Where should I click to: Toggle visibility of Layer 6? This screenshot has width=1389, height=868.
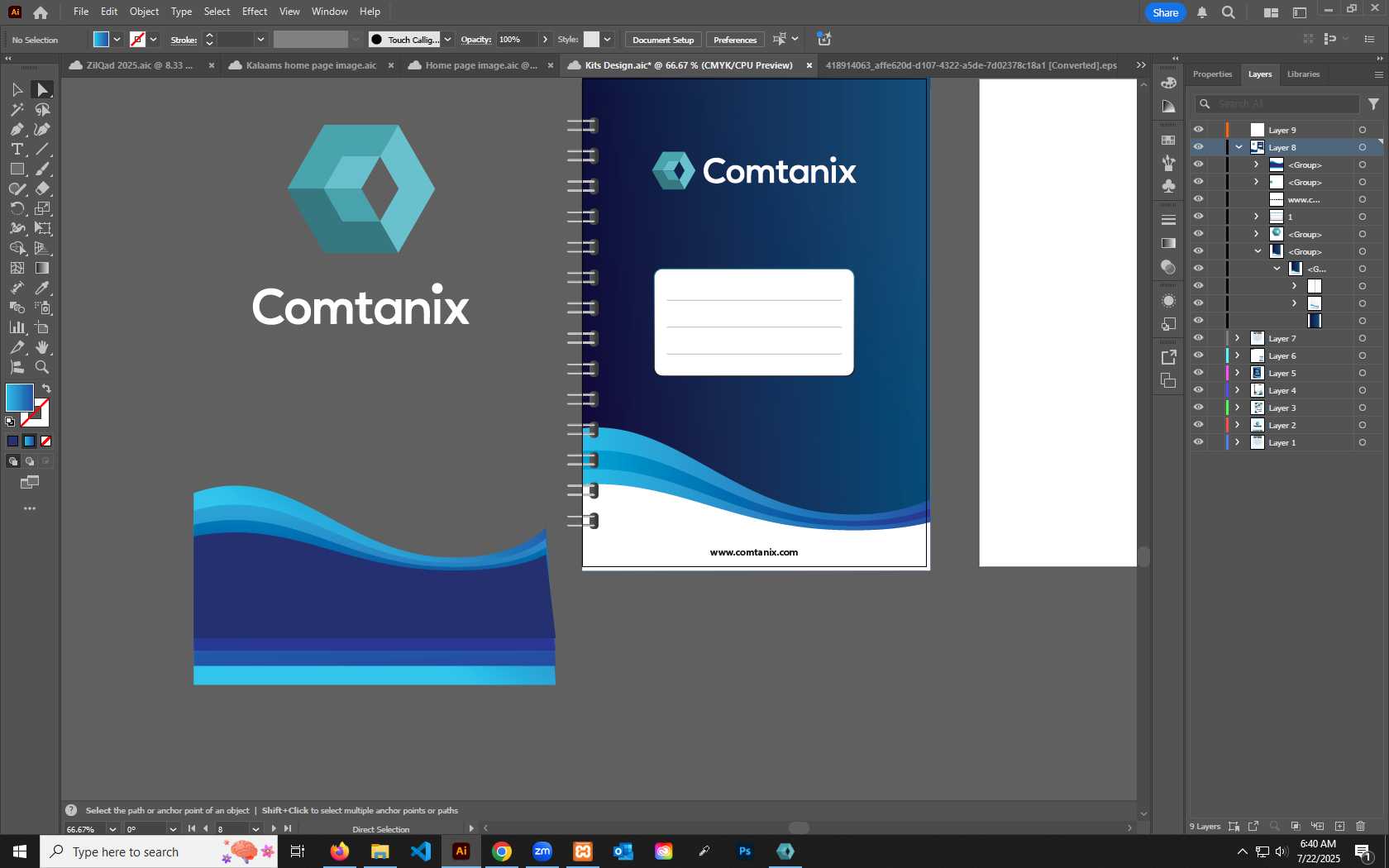tap(1198, 355)
